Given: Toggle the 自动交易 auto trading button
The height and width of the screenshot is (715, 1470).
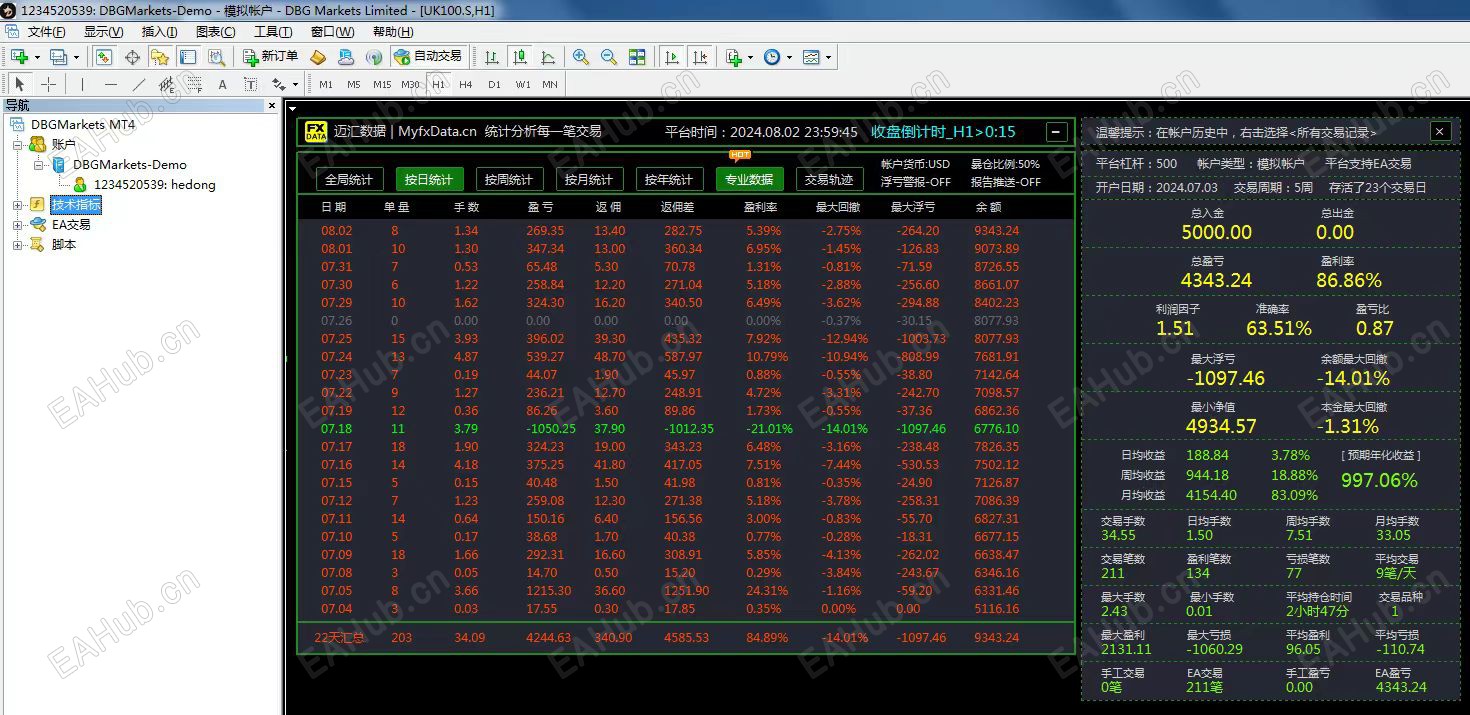Looking at the screenshot, I should (x=428, y=57).
